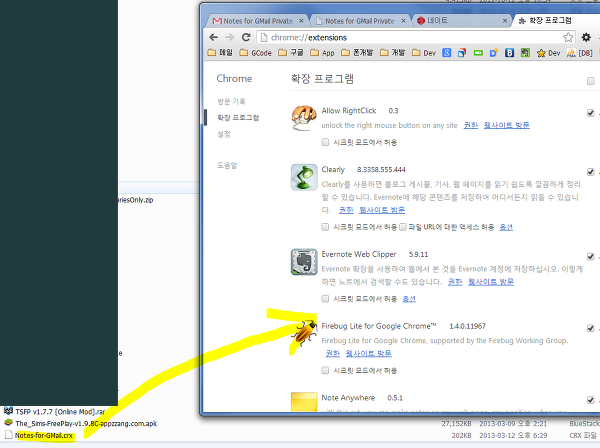View permissions link for Allow RightClick

pos(471,125)
